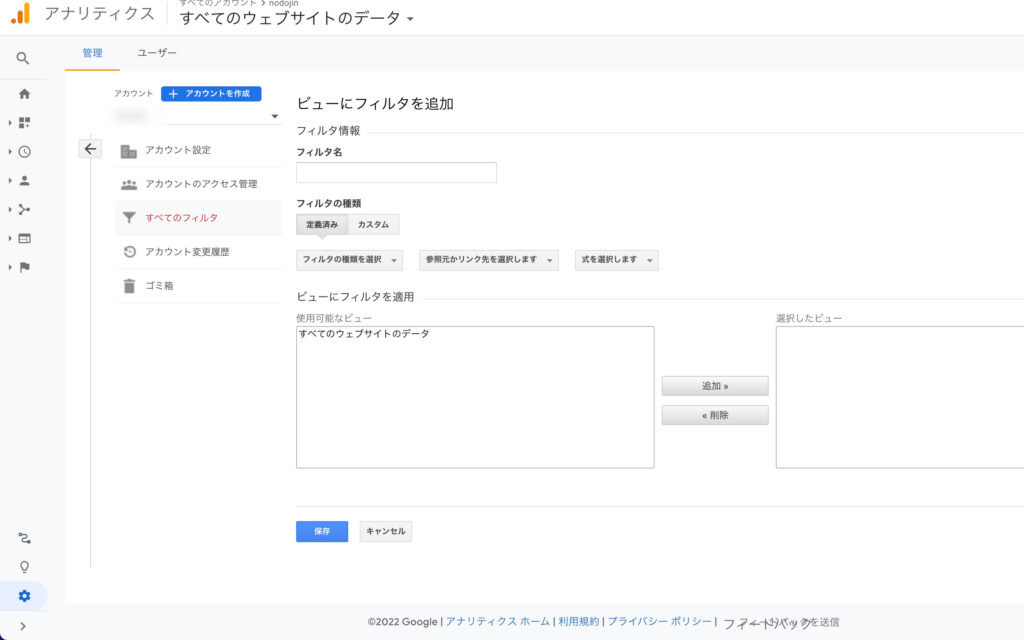
Task: Open the すべてのウェブサイトのデータ view selector
Action: tap(296, 18)
